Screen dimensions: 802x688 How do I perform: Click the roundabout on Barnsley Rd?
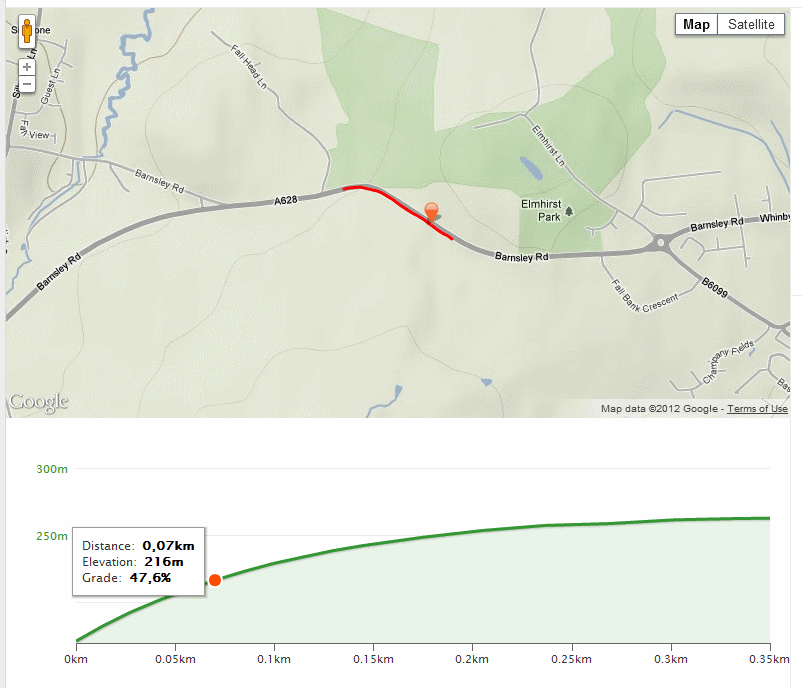pos(661,242)
